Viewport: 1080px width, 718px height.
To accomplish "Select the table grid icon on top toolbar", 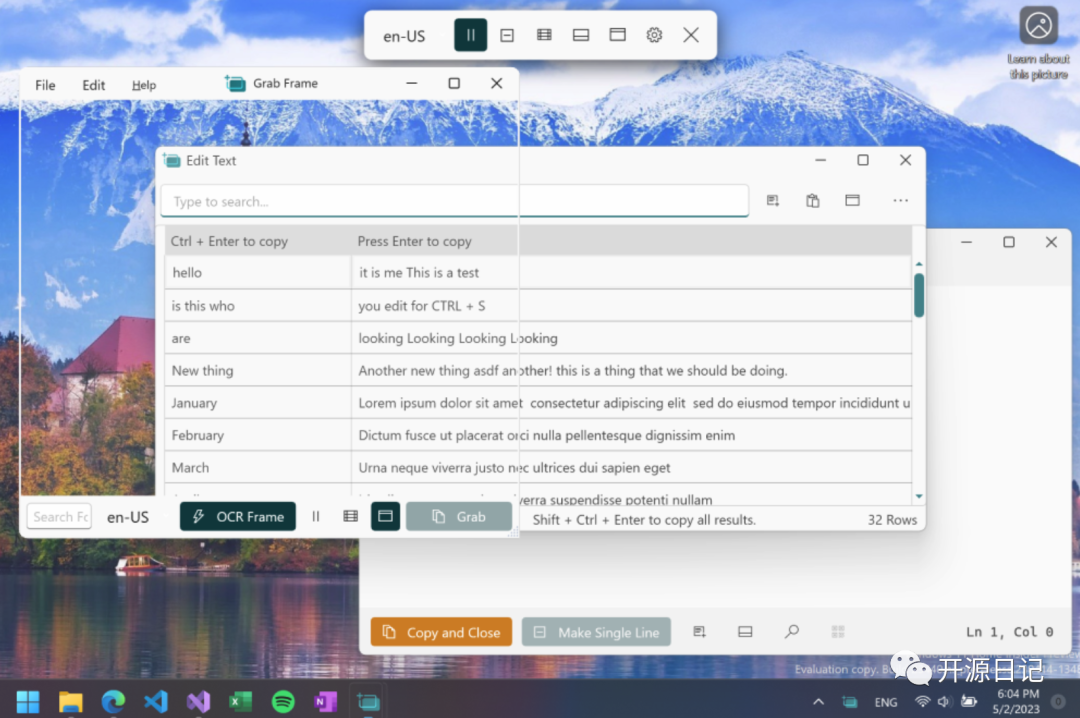I will 544,34.
